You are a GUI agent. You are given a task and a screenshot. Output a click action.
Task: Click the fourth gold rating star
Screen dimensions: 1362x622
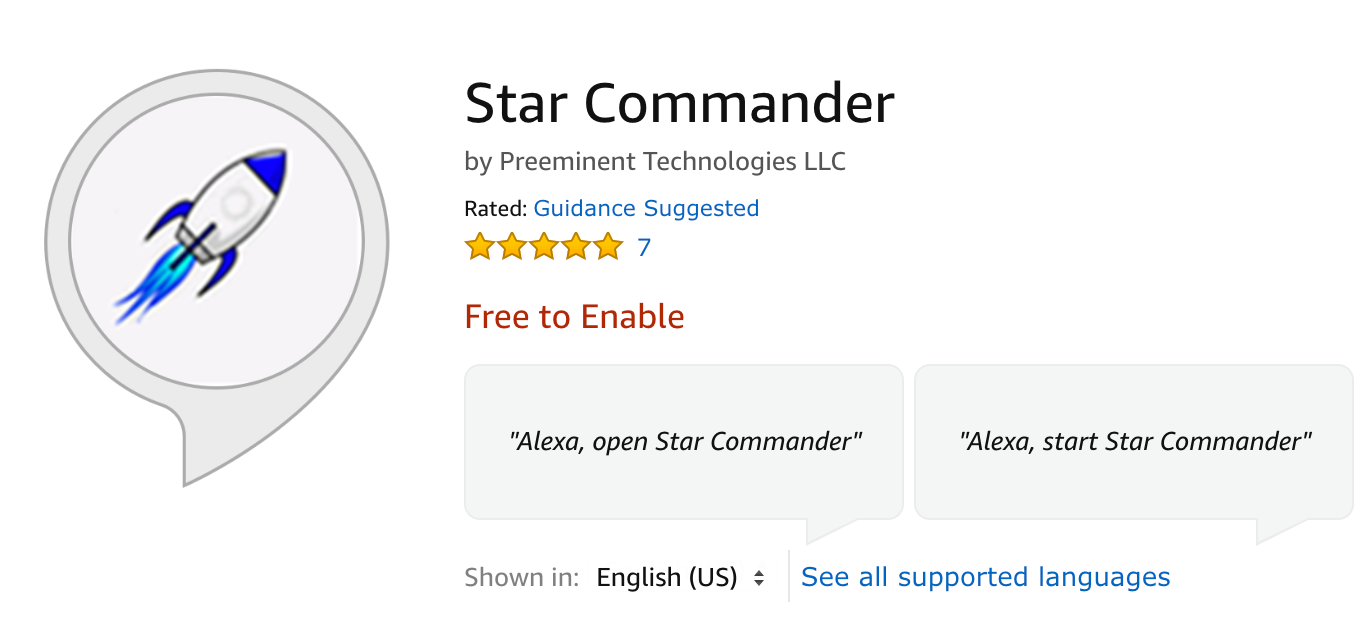576,247
